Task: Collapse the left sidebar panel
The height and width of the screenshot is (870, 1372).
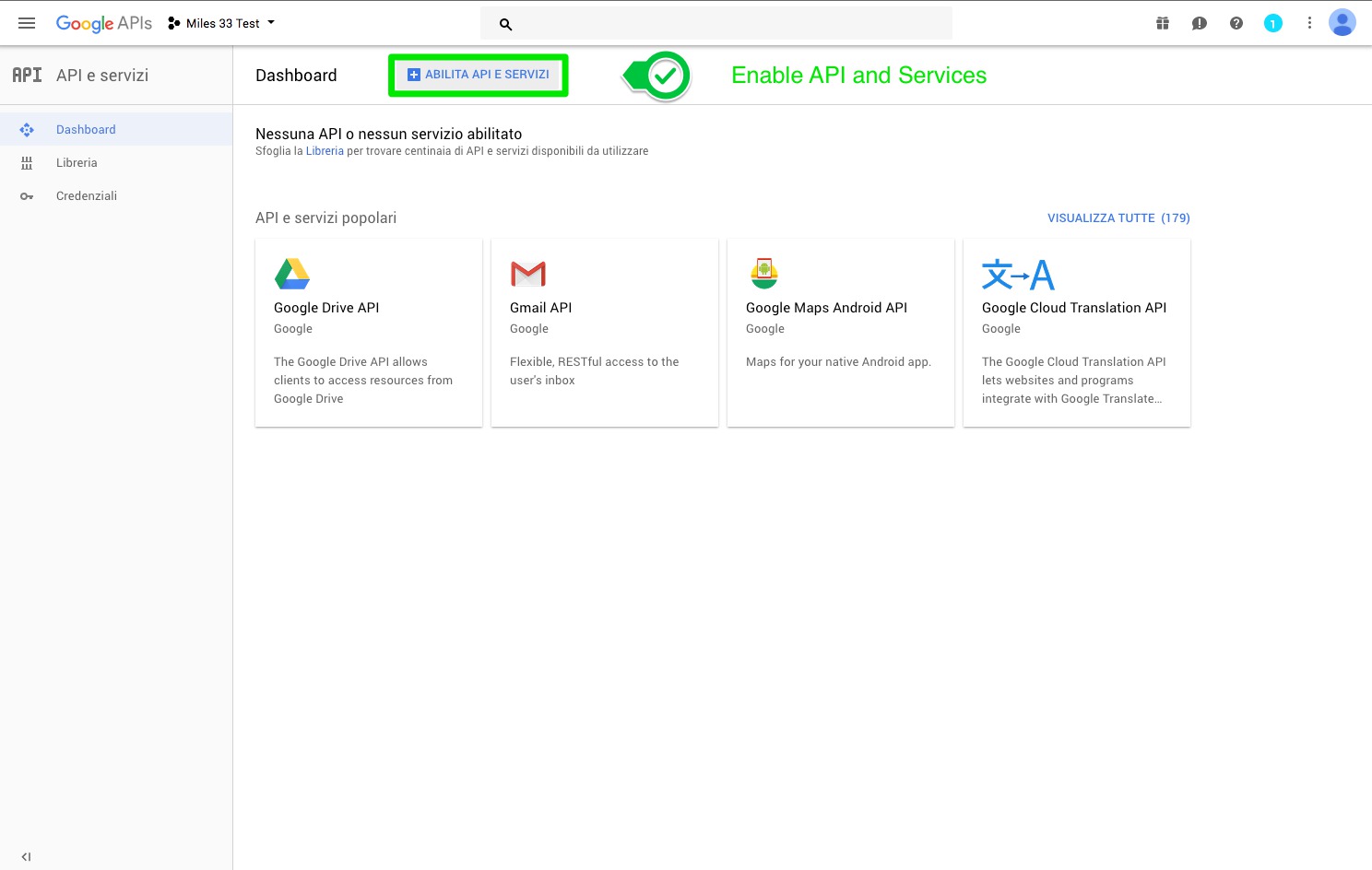Action: pyautogui.click(x=26, y=856)
